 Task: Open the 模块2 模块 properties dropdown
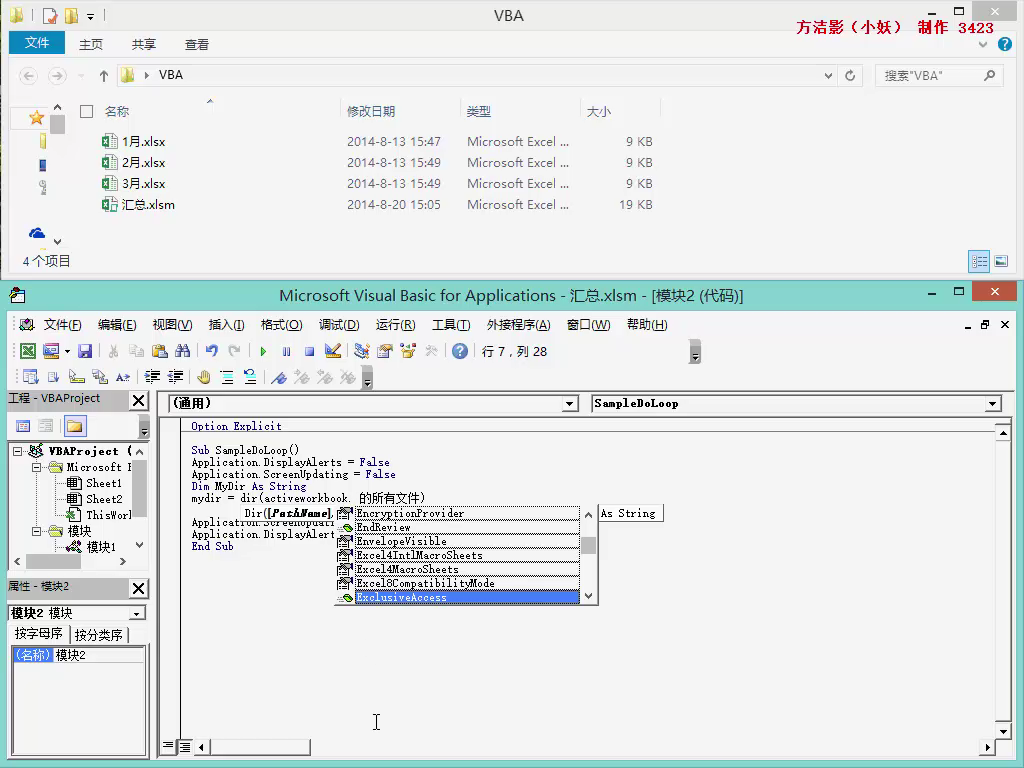tap(137, 614)
